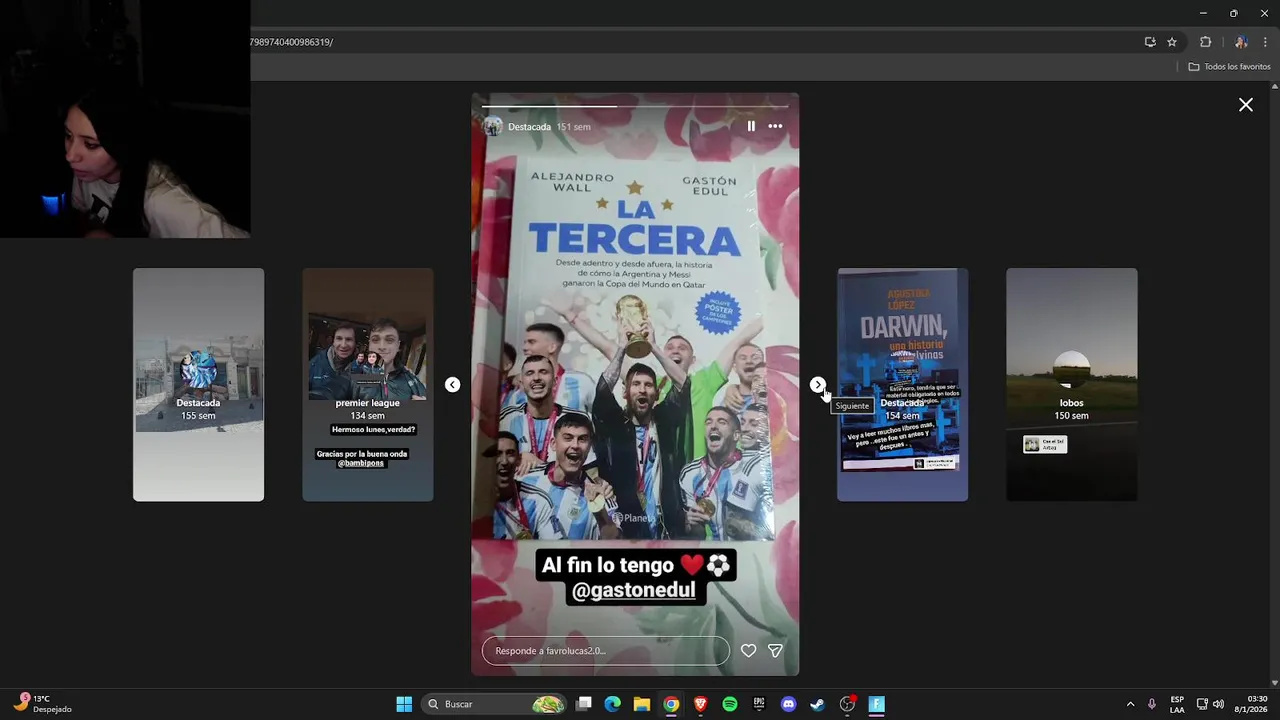Image resolution: width=1280 pixels, height=720 pixels.
Task: Bookmark this page with the star icon
Action: (x=1172, y=42)
